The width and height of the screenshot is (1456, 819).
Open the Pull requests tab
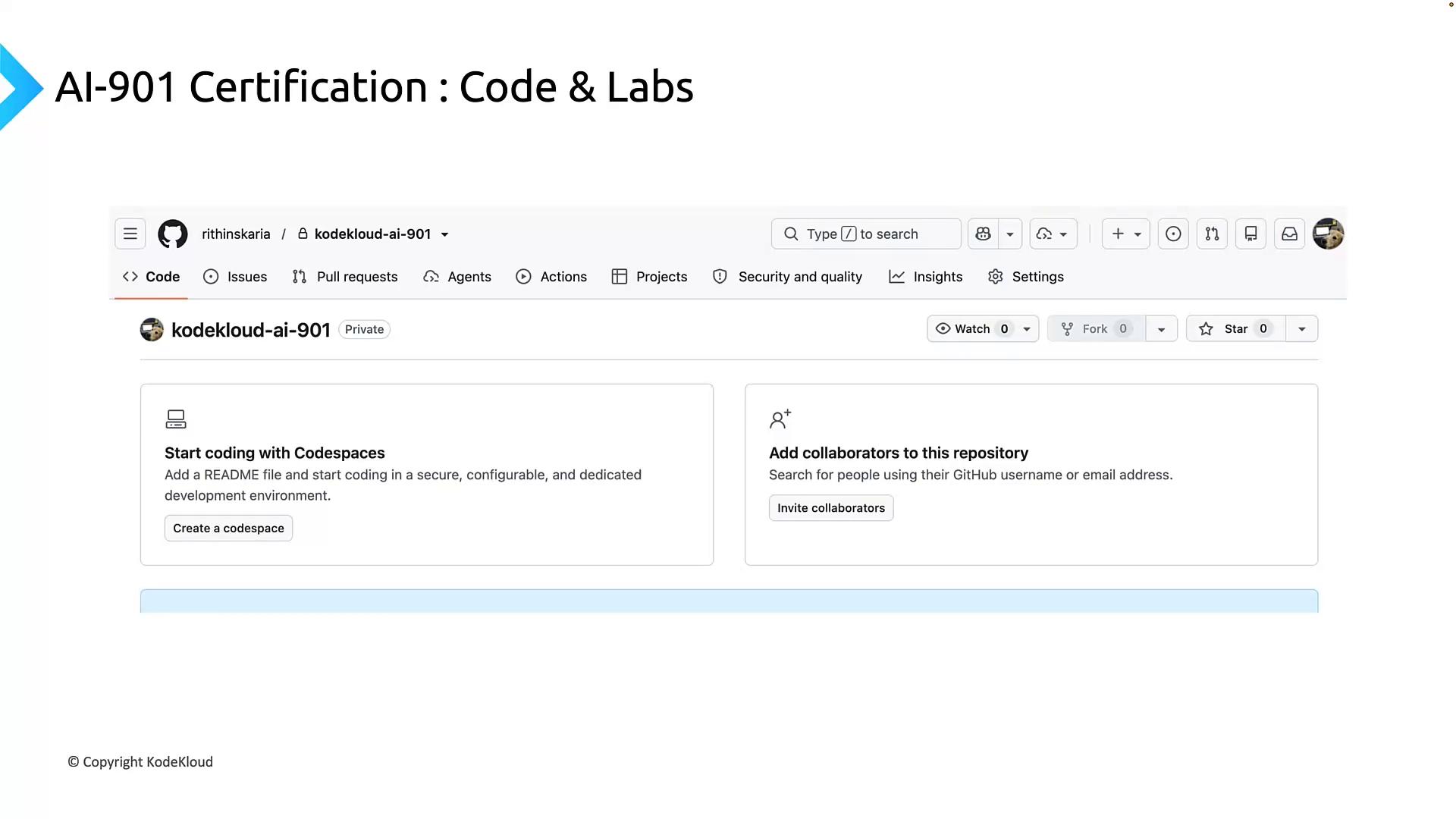click(x=345, y=277)
